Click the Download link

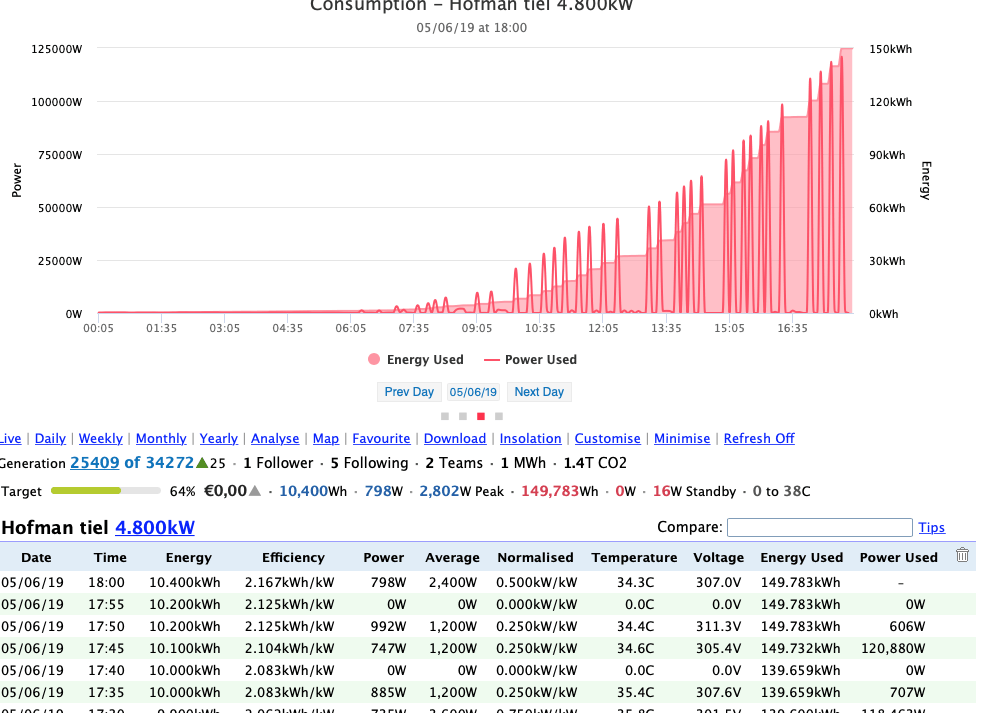(x=455, y=438)
